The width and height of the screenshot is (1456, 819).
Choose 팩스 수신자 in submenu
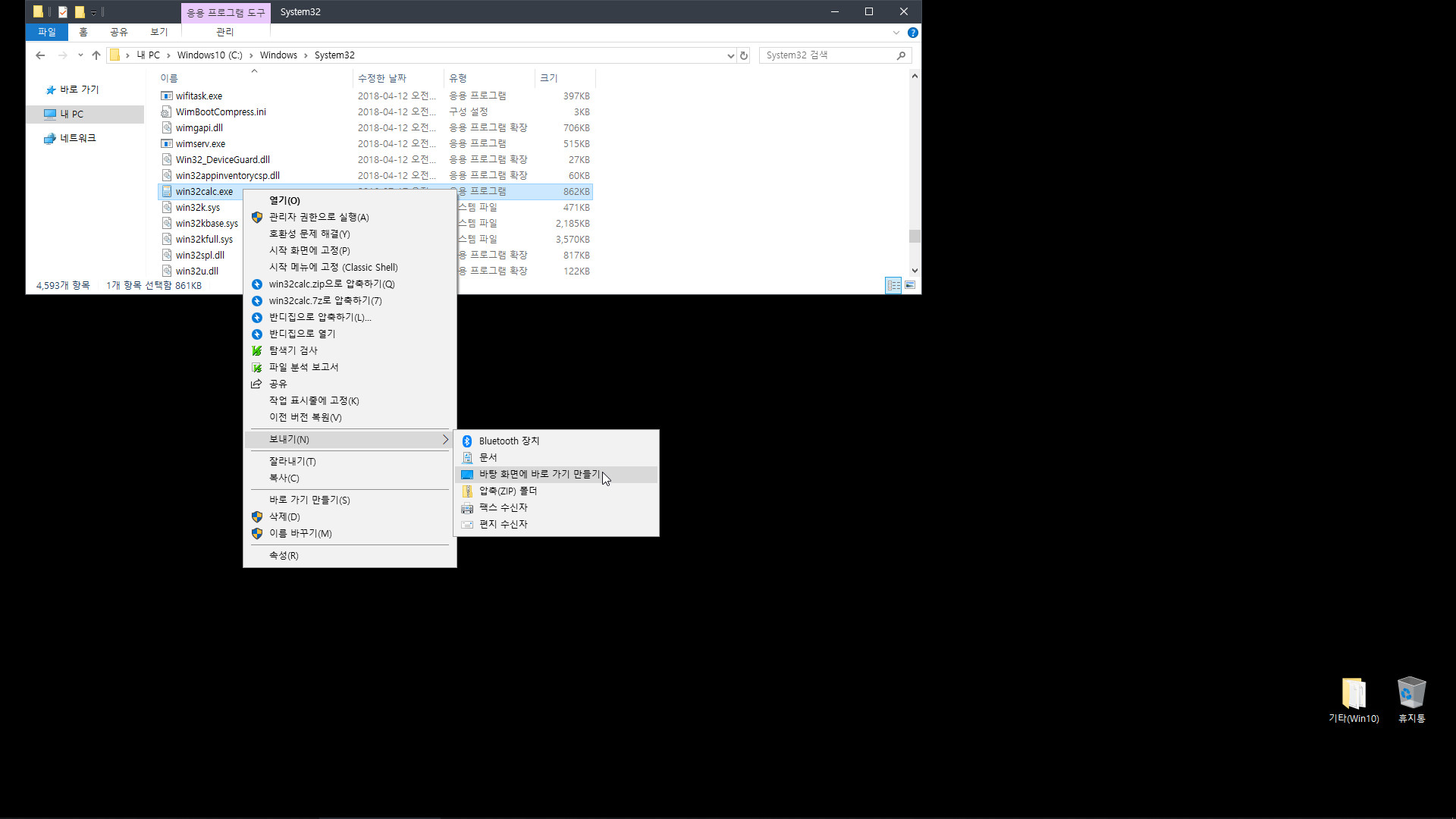(x=556, y=507)
